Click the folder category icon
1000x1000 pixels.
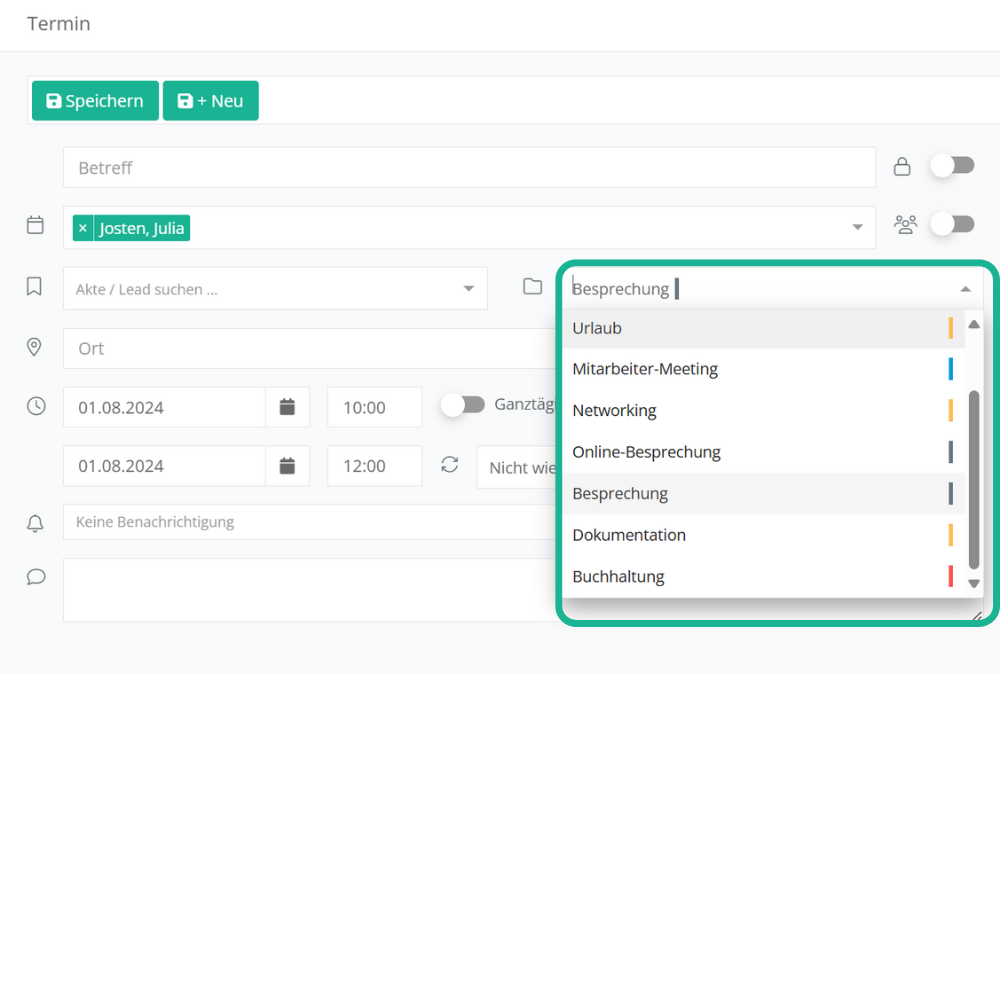click(533, 287)
